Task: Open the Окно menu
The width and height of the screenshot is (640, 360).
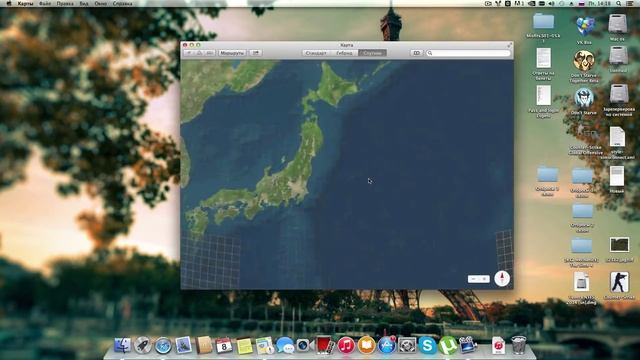Action: click(x=100, y=3)
